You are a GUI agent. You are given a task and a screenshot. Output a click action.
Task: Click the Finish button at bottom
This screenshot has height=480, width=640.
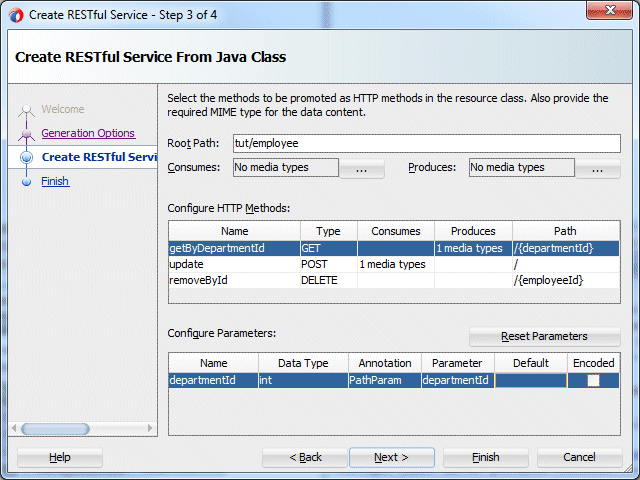(x=486, y=457)
